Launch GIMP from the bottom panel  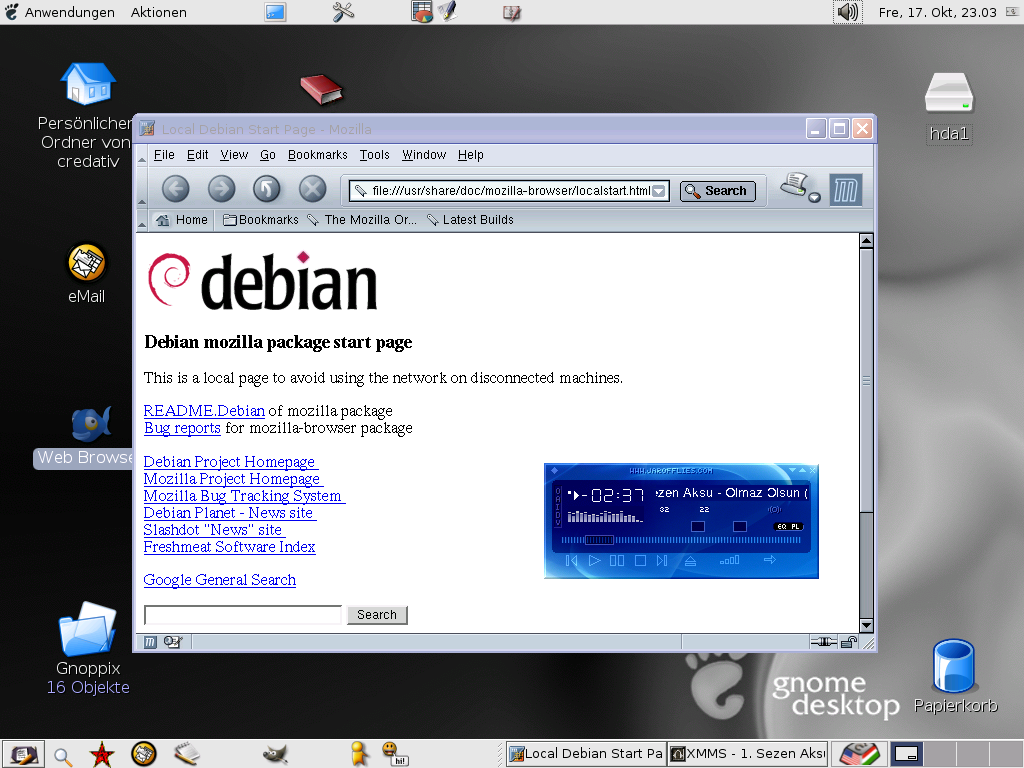click(x=276, y=754)
